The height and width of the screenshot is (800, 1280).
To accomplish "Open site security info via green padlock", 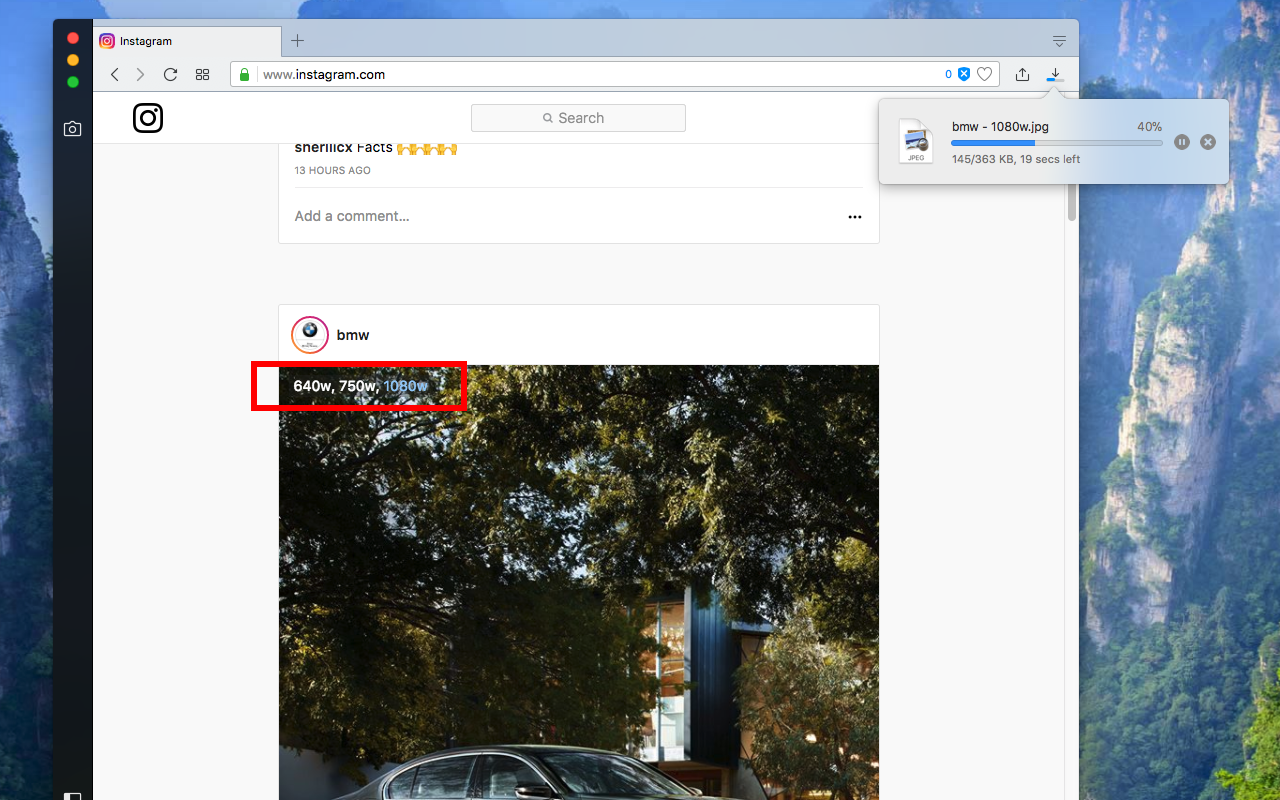I will click(x=244, y=74).
